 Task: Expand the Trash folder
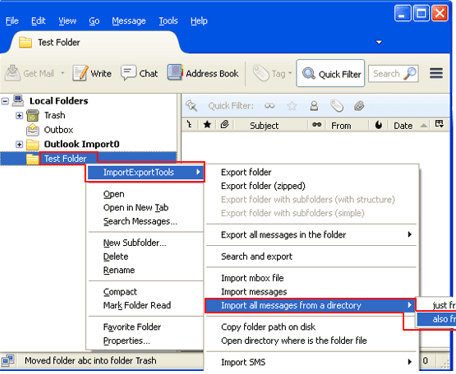19,116
